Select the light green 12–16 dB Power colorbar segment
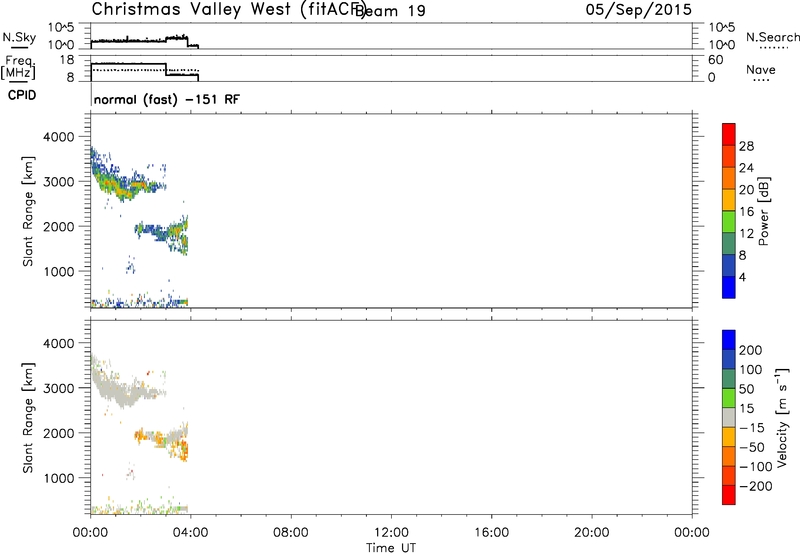Screen dimensions: 800x554 729,221
